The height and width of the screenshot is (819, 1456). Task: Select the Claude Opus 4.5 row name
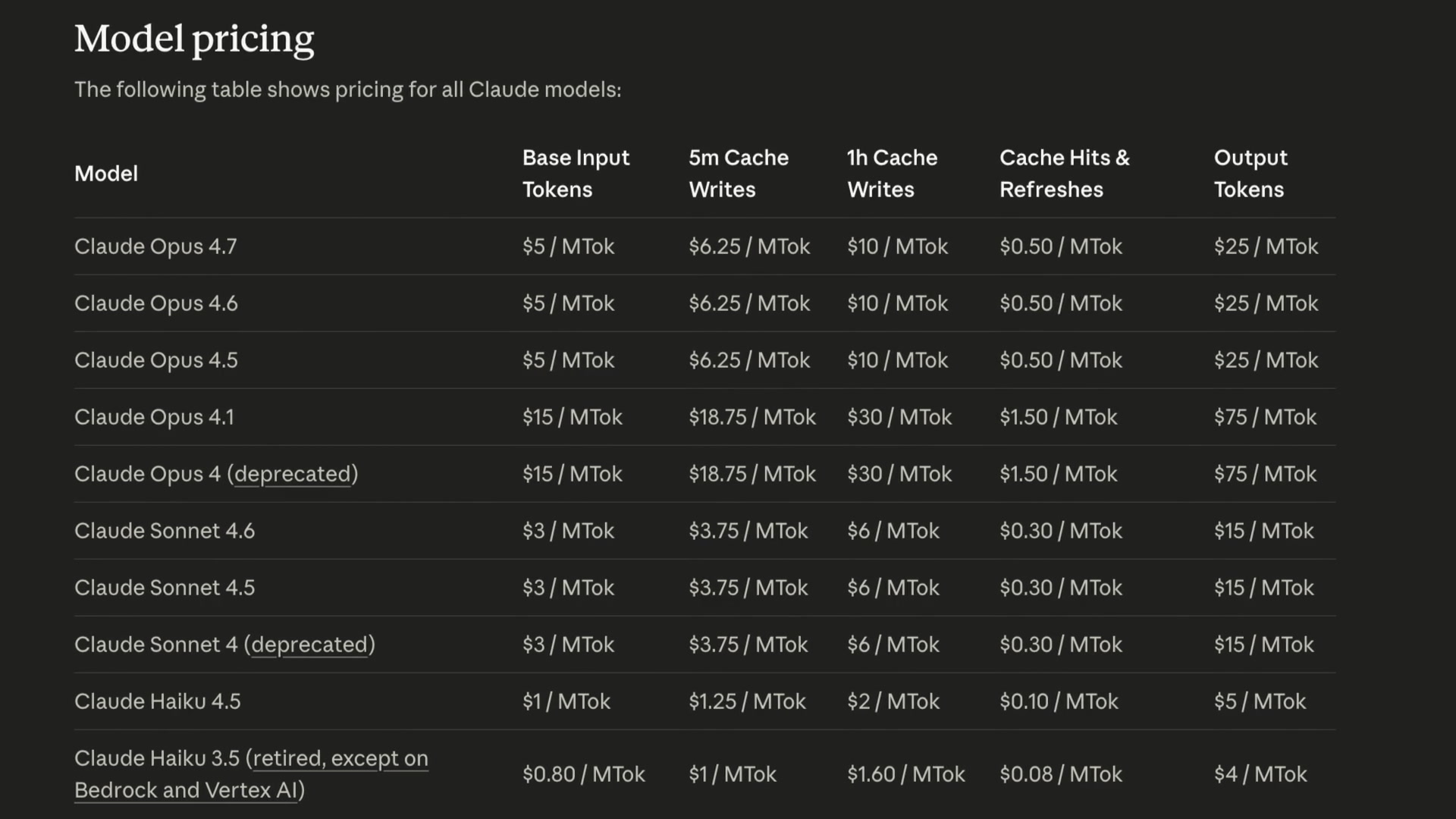tap(156, 360)
